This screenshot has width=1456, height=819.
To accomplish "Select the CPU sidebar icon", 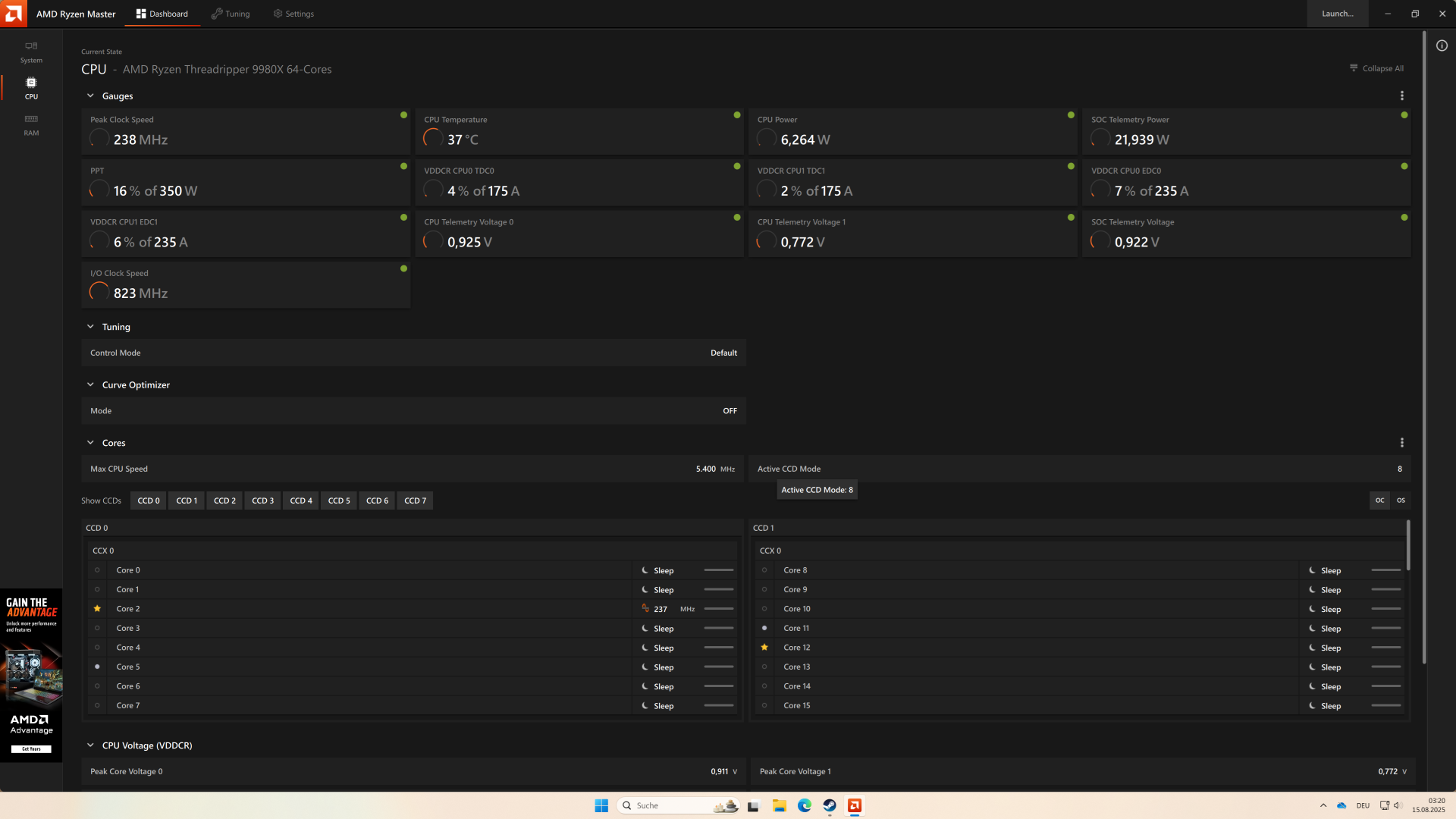I will click(31, 88).
